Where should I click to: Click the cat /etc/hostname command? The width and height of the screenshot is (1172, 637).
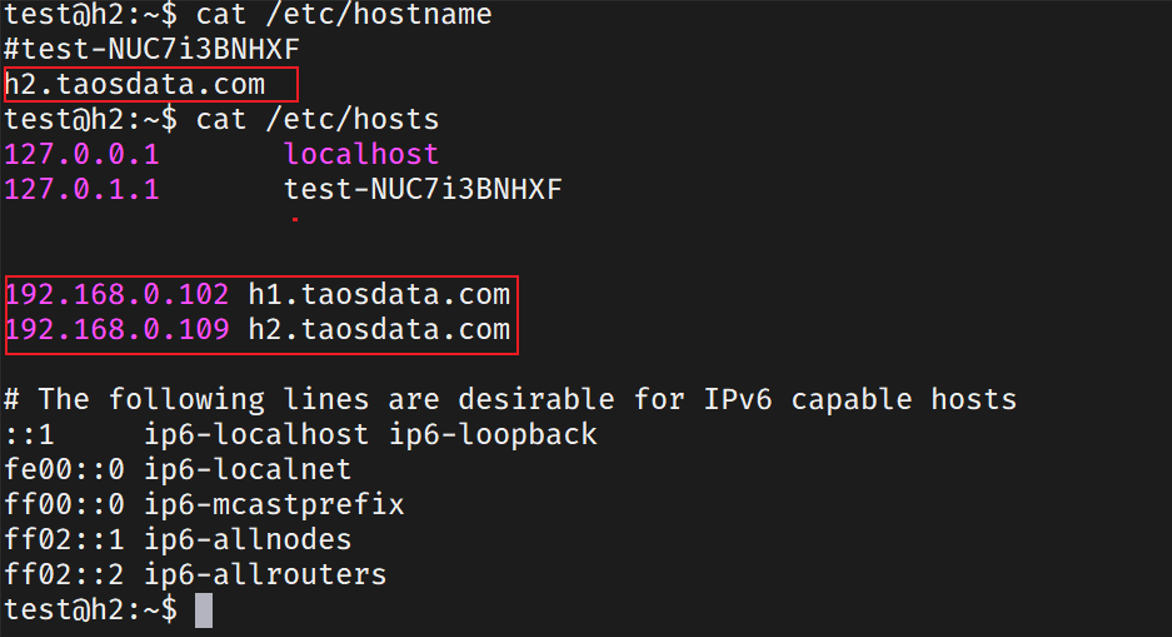pos(344,14)
